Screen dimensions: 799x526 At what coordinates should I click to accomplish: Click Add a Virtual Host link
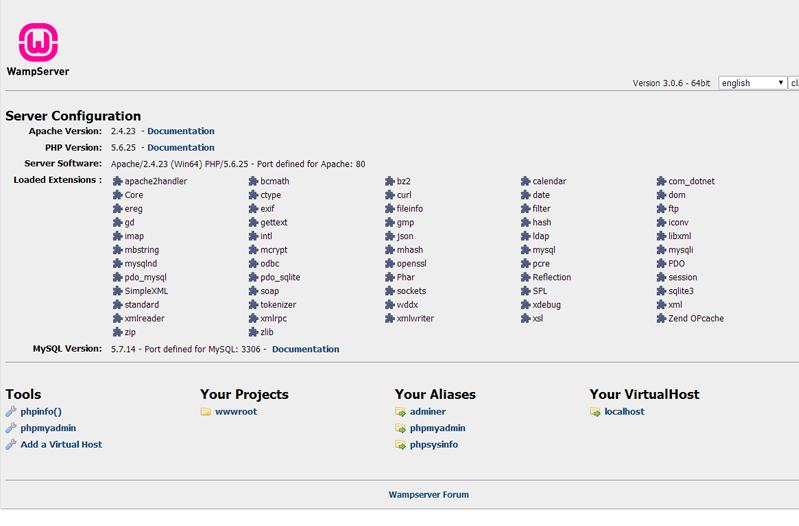[x=61, y=444]
